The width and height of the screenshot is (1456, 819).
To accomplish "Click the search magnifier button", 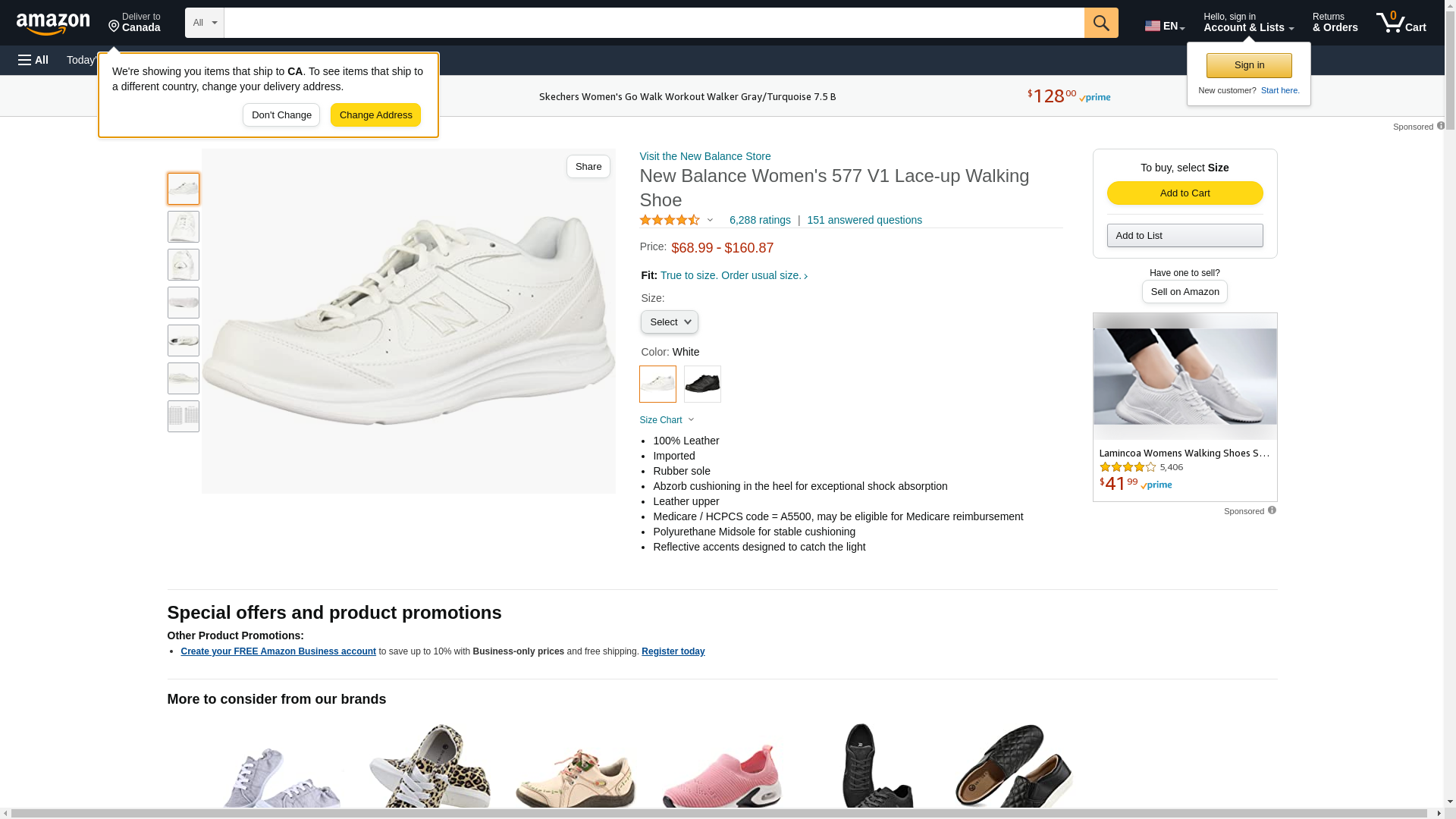I will coord(1100,23).
